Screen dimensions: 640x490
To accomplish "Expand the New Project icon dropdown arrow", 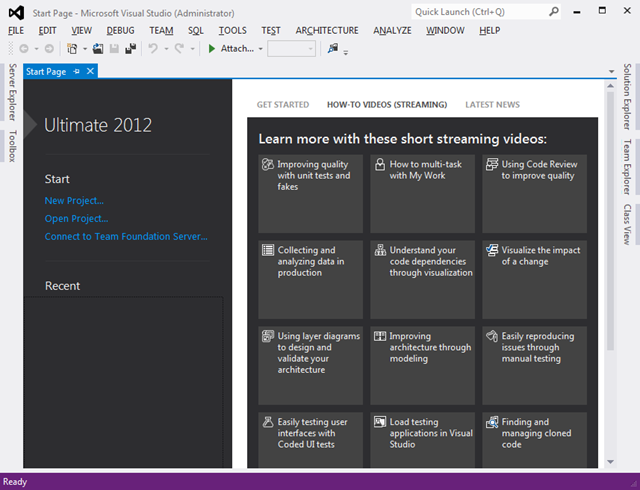I will [x=84, y=48].
